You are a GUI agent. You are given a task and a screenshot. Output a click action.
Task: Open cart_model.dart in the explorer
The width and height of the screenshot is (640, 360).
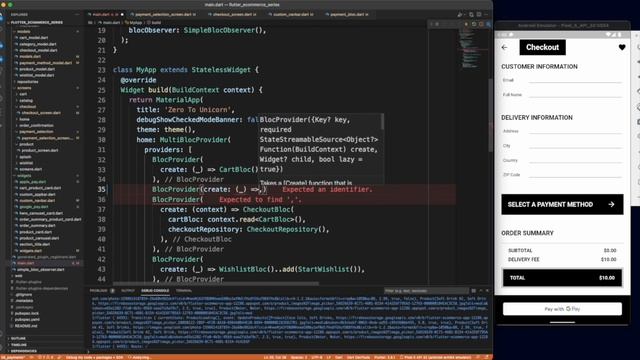point(33,38)
